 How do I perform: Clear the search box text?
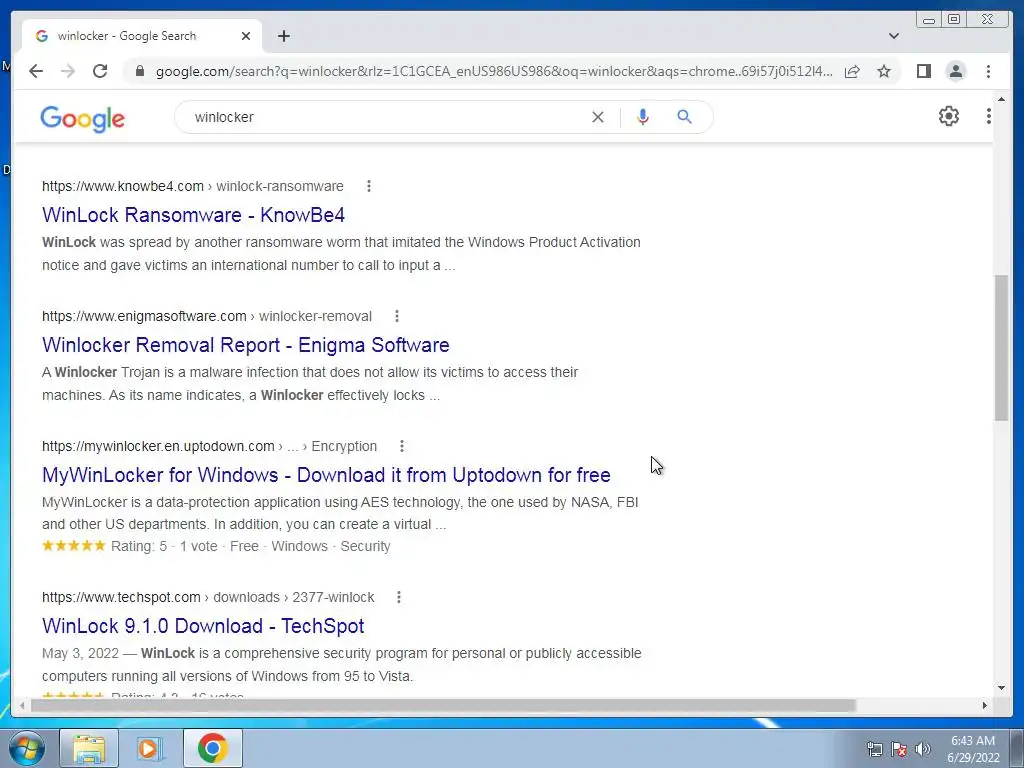coord(598,117)
